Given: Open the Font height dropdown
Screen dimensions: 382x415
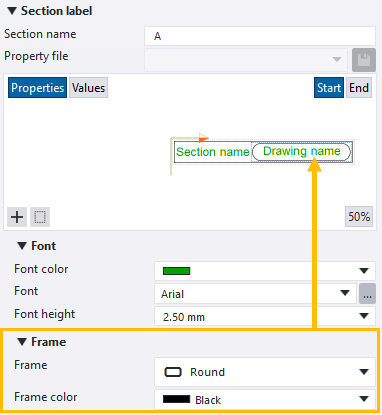Looking at the screenshot, I should 265,316.
